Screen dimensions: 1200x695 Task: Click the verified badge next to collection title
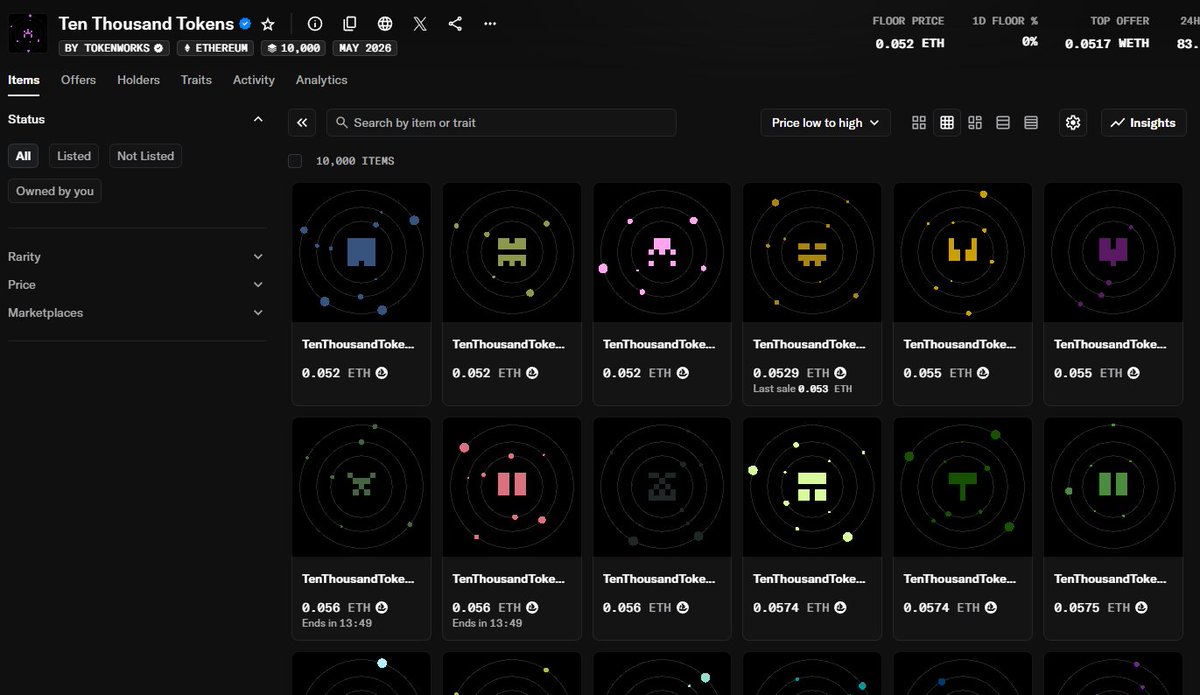click(245, 24)
